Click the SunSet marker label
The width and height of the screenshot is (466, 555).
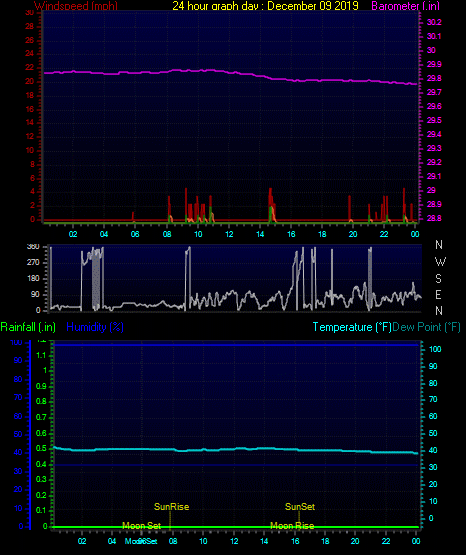coord(300,507)
